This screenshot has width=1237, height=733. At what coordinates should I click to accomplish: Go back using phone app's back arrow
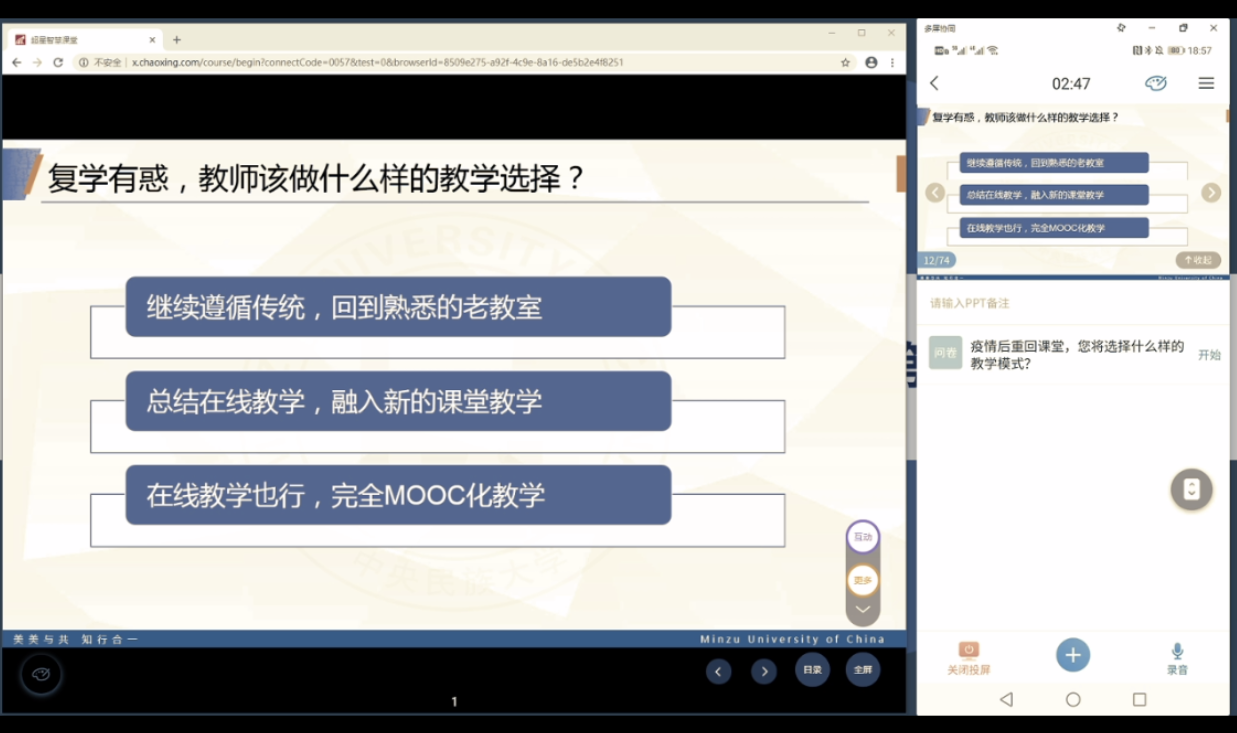935,83
